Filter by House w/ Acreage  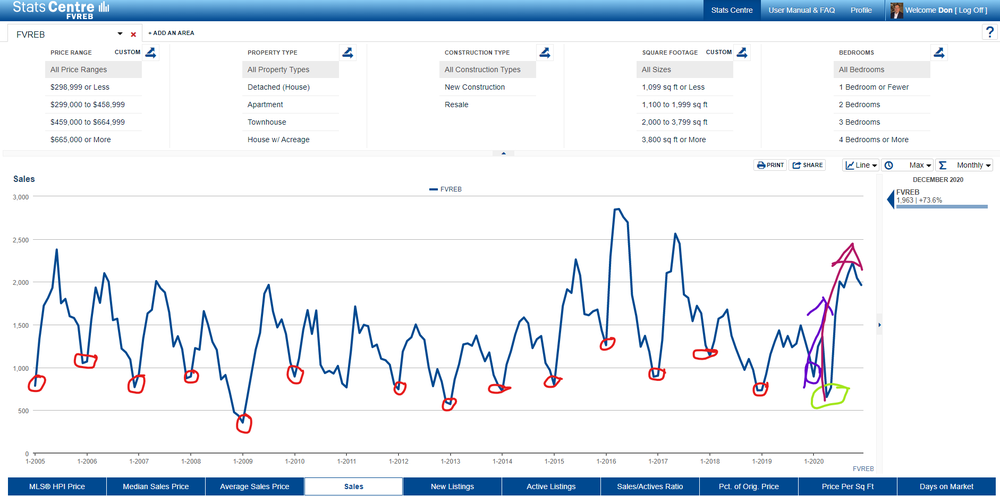pos(290,140)
